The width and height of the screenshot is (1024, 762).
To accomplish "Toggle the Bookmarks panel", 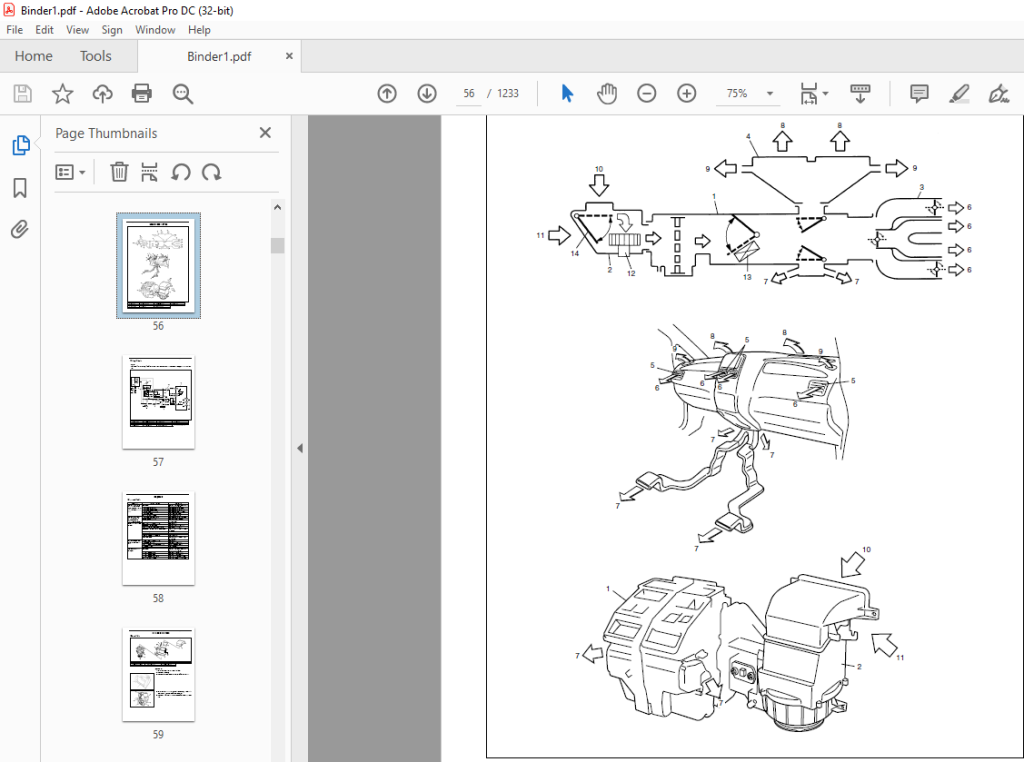I will click(20, 188).
